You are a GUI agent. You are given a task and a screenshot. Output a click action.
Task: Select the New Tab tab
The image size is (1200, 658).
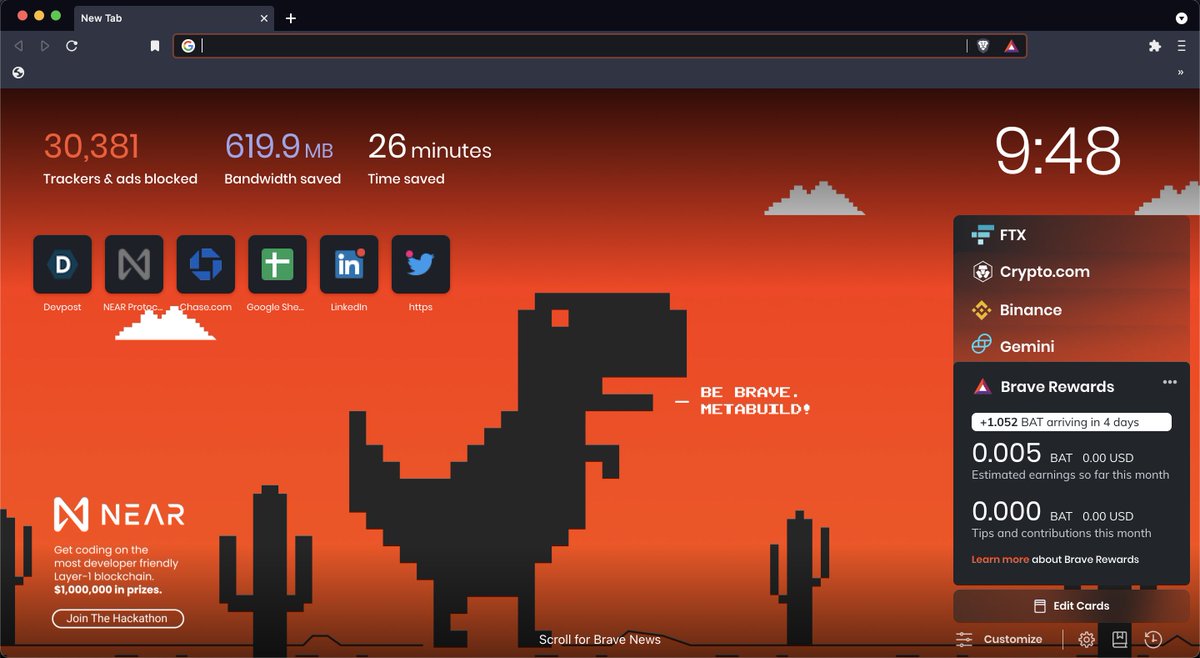click(x=174, y=18)
